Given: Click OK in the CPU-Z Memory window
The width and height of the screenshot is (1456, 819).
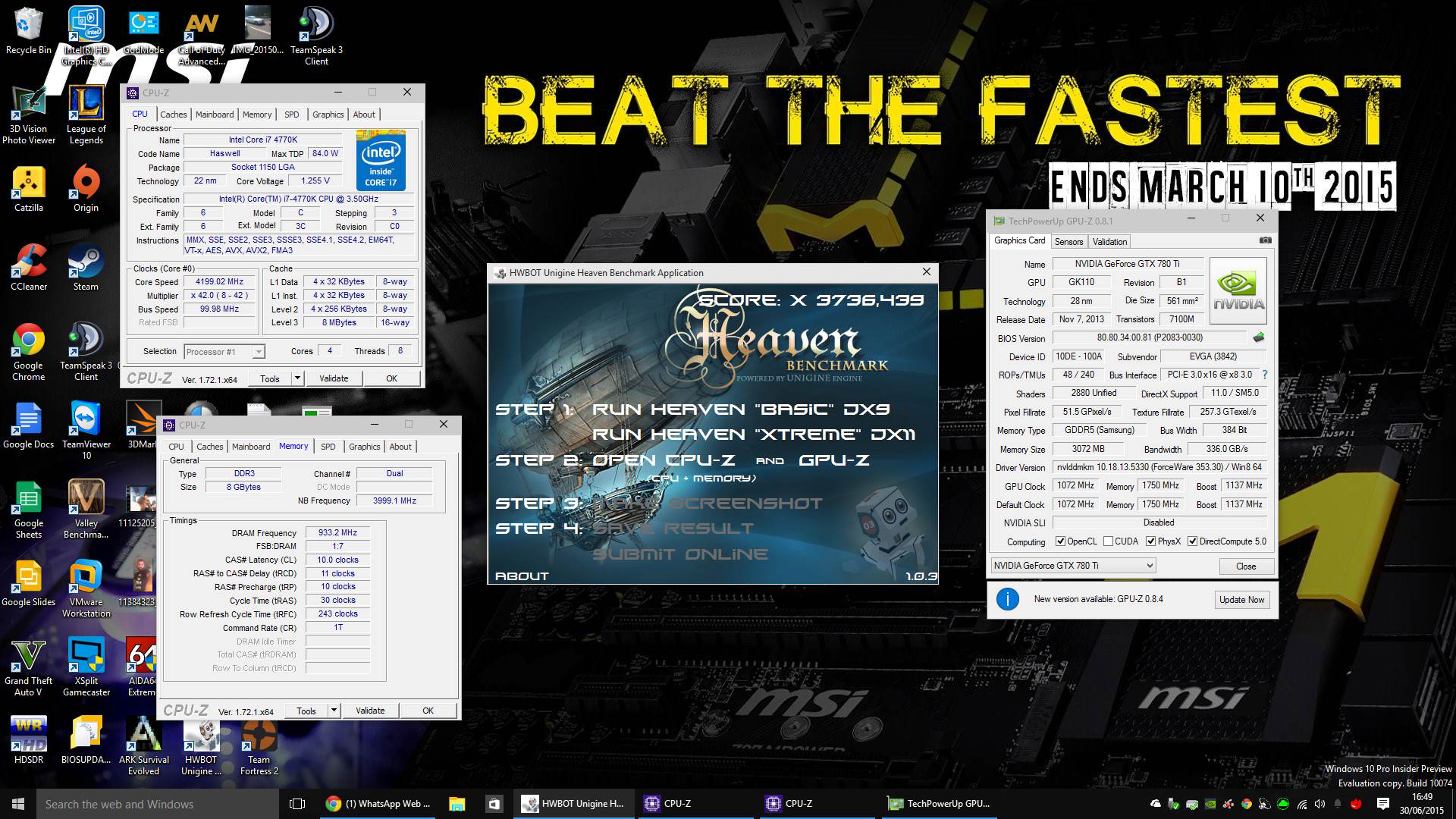Looking at the screenshot, I should point(428,711).
